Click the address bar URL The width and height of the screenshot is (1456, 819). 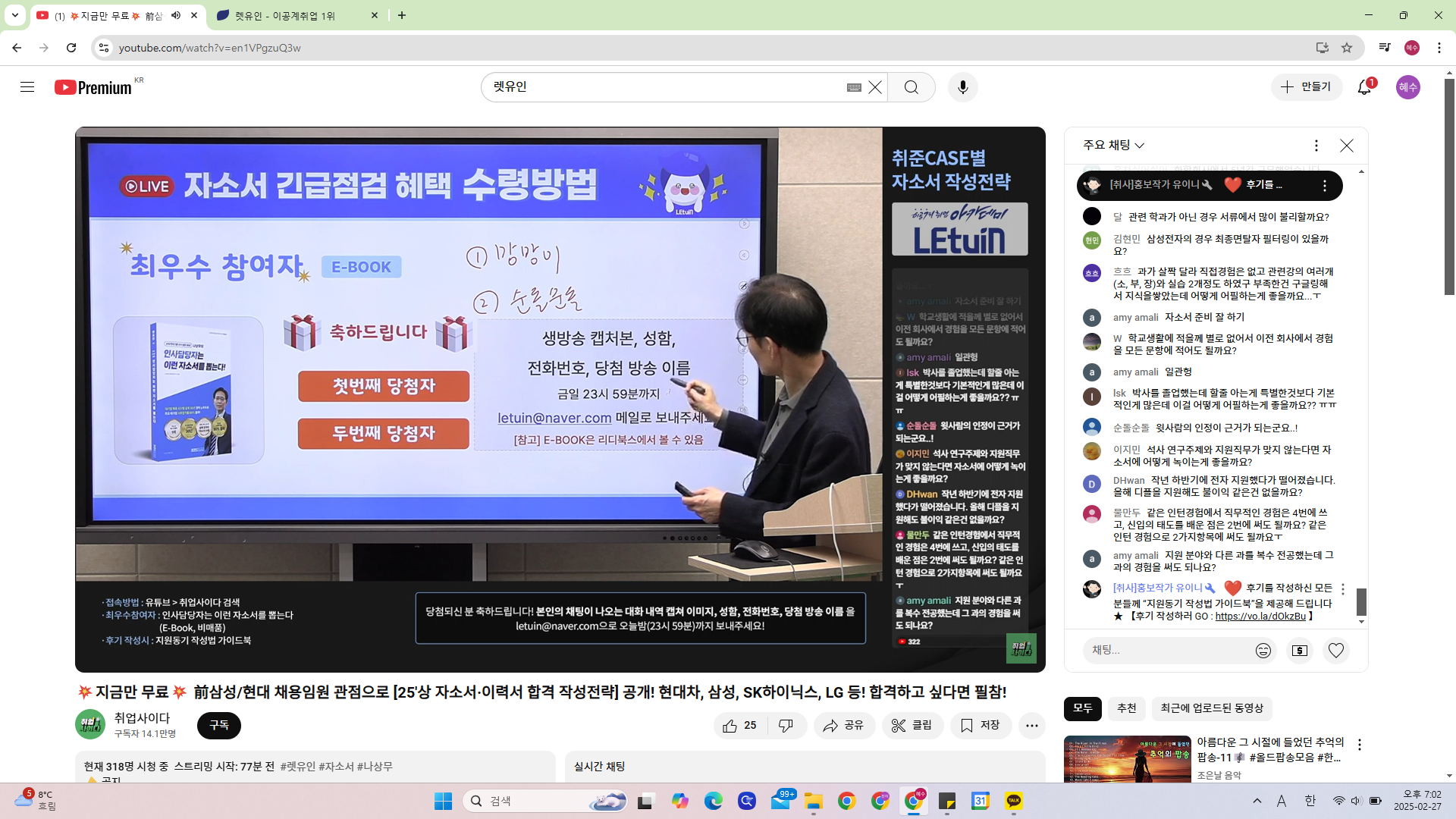point(210,48)
